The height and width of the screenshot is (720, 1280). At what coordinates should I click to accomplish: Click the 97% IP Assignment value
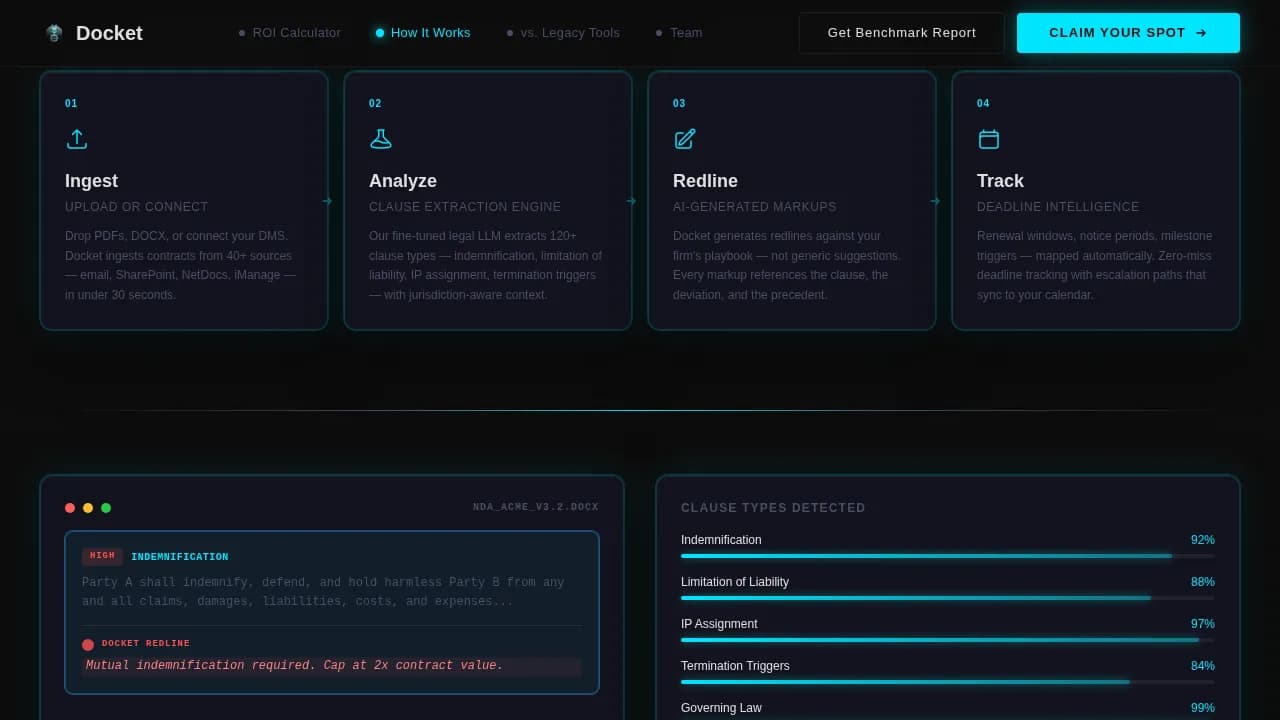pos(1203,624)
